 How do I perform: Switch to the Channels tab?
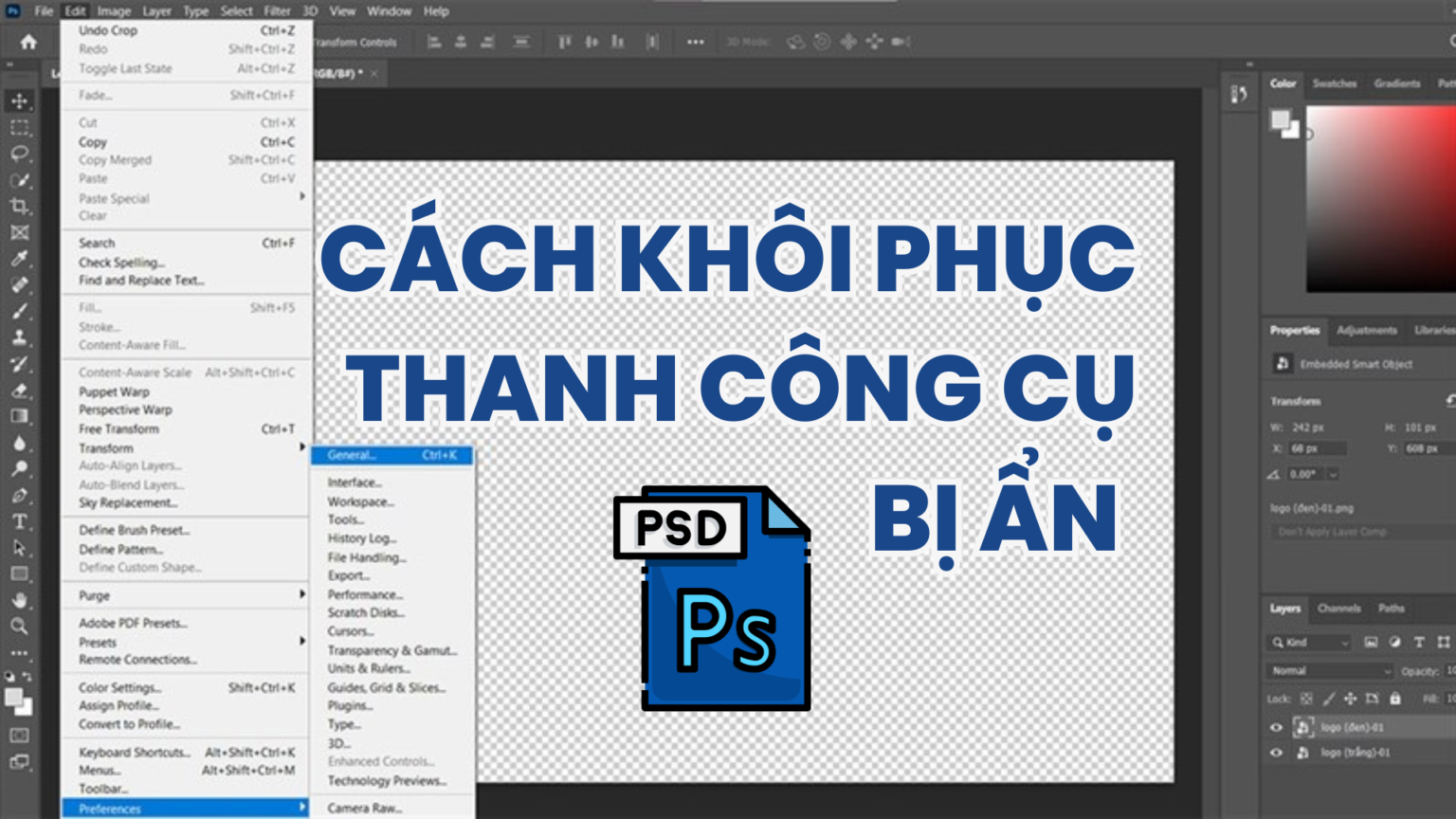pyautogui.click(x=1339, y=609)
